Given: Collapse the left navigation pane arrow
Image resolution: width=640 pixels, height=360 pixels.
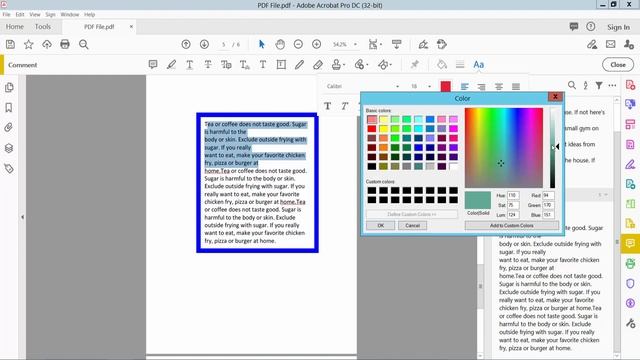Looking at the screenshot, I should pyautogui.click(x=22, y=217).
